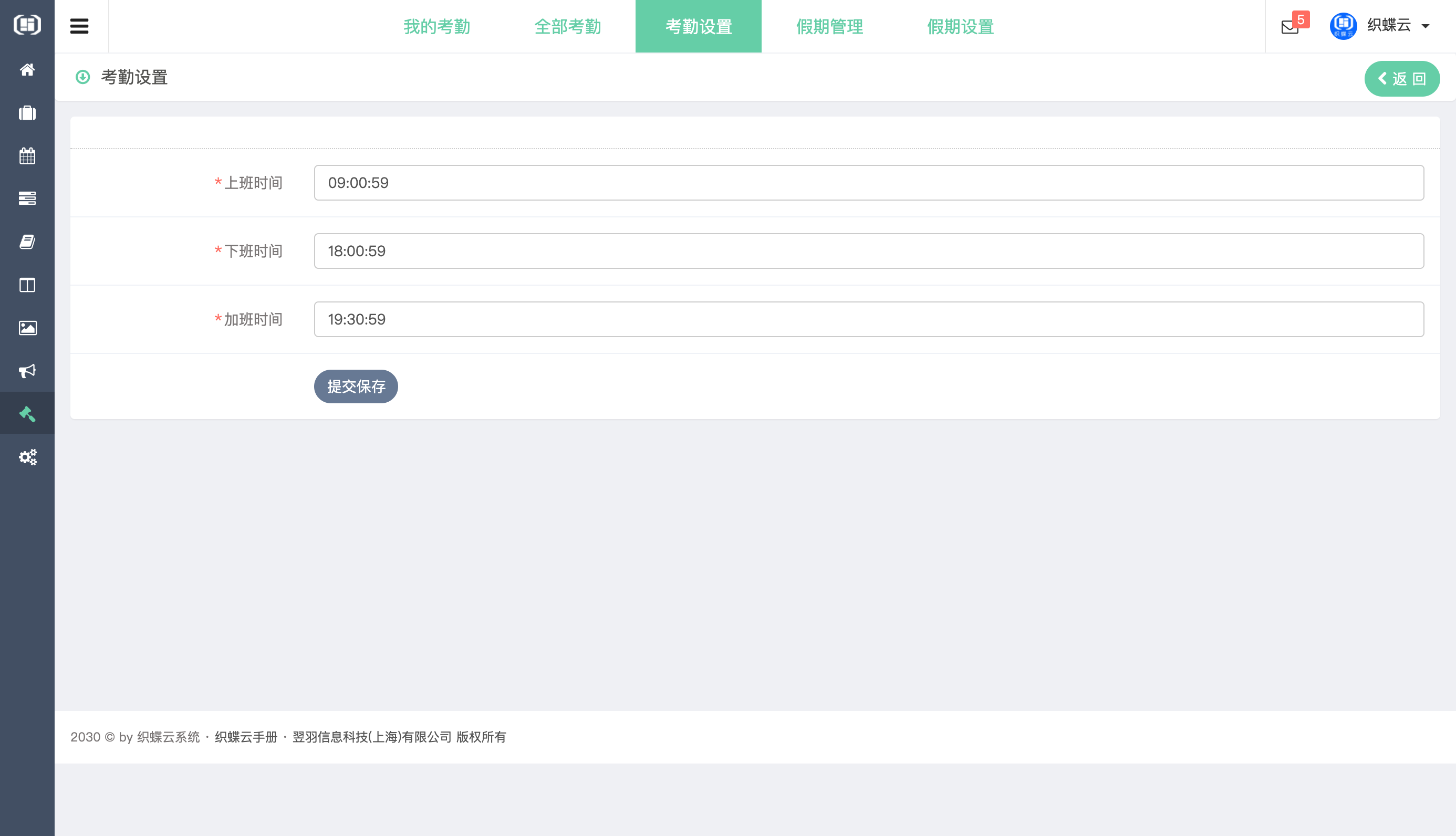Screen dimensions: 1456x836
Task: Open the 织蝶云手册 footer link
Action: pos(246,737)
